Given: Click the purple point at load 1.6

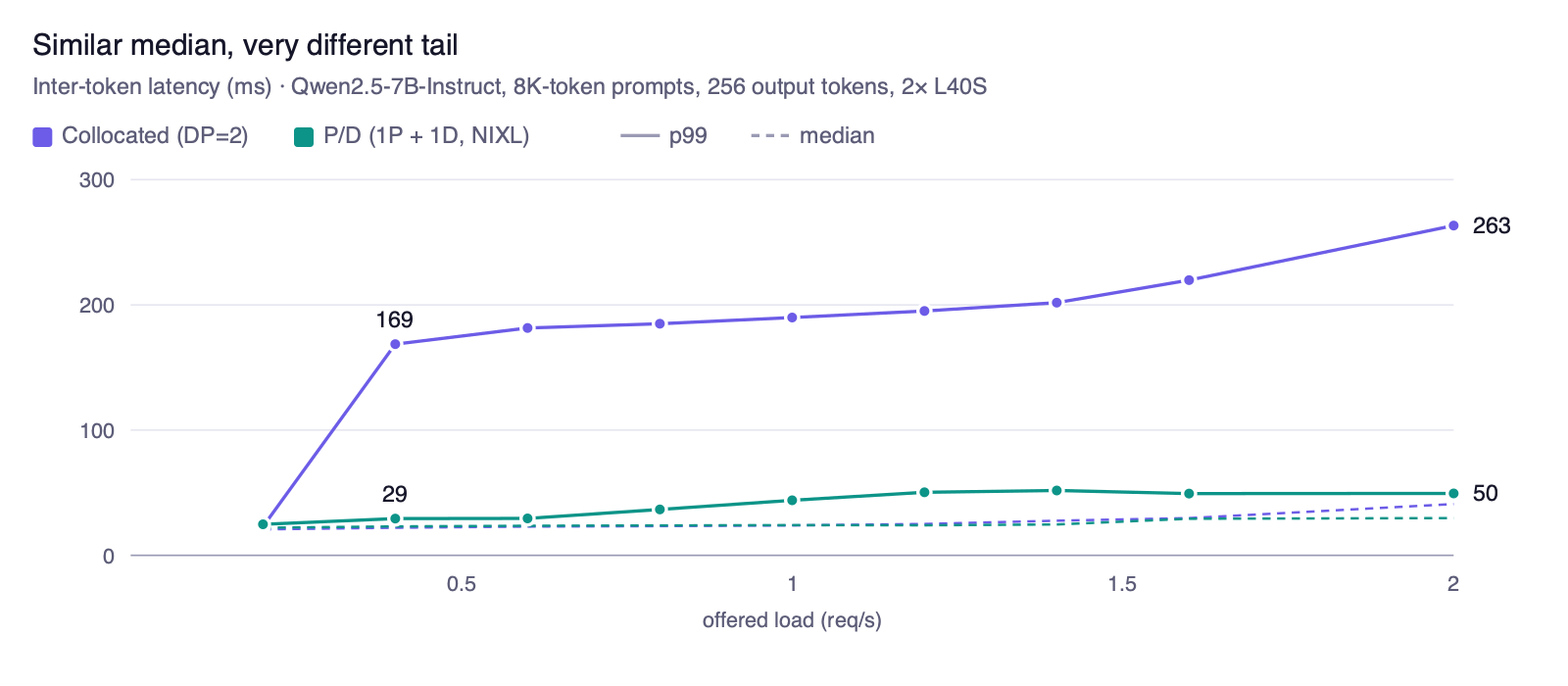Looking at the screenshot, I should tap(1189, 280).
